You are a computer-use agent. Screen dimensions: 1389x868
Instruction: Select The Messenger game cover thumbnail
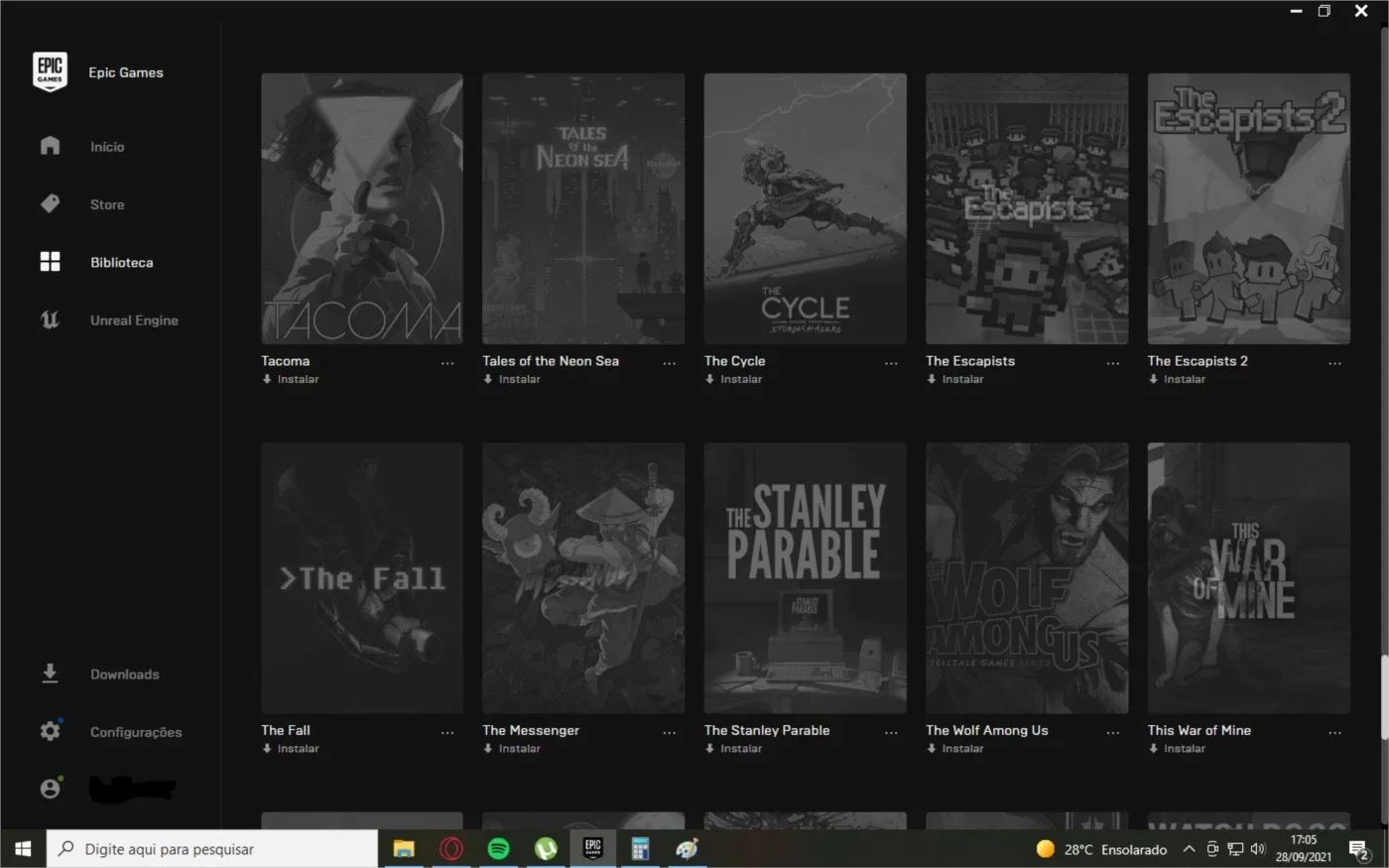pos(583,577)
